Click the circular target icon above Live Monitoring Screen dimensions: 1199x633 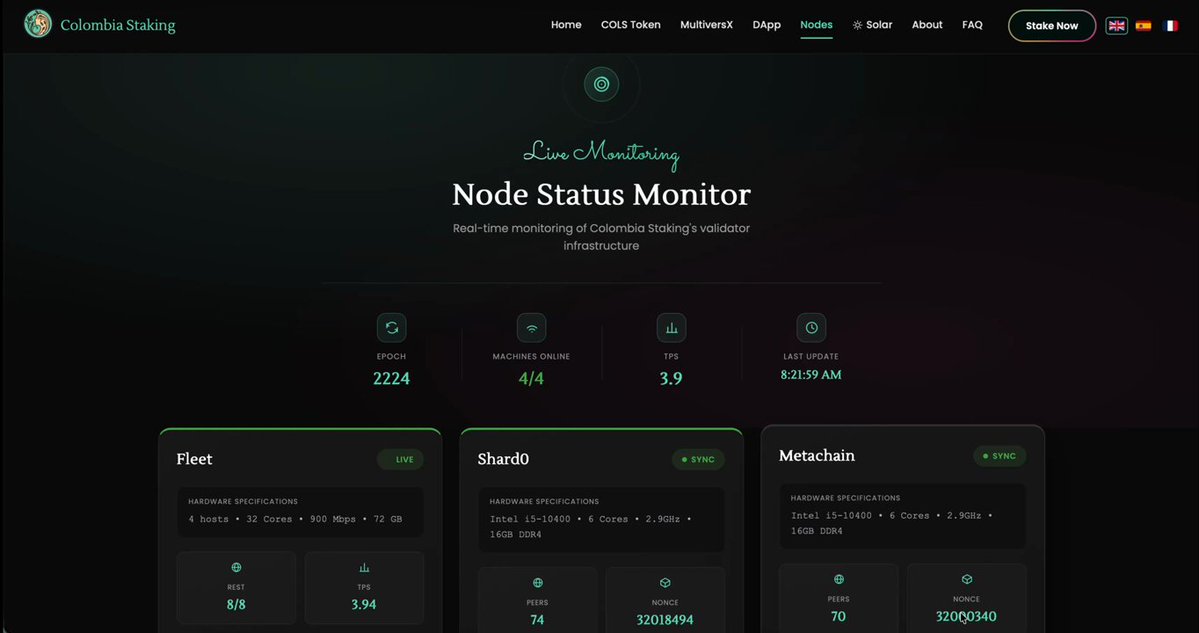point(602,84)
